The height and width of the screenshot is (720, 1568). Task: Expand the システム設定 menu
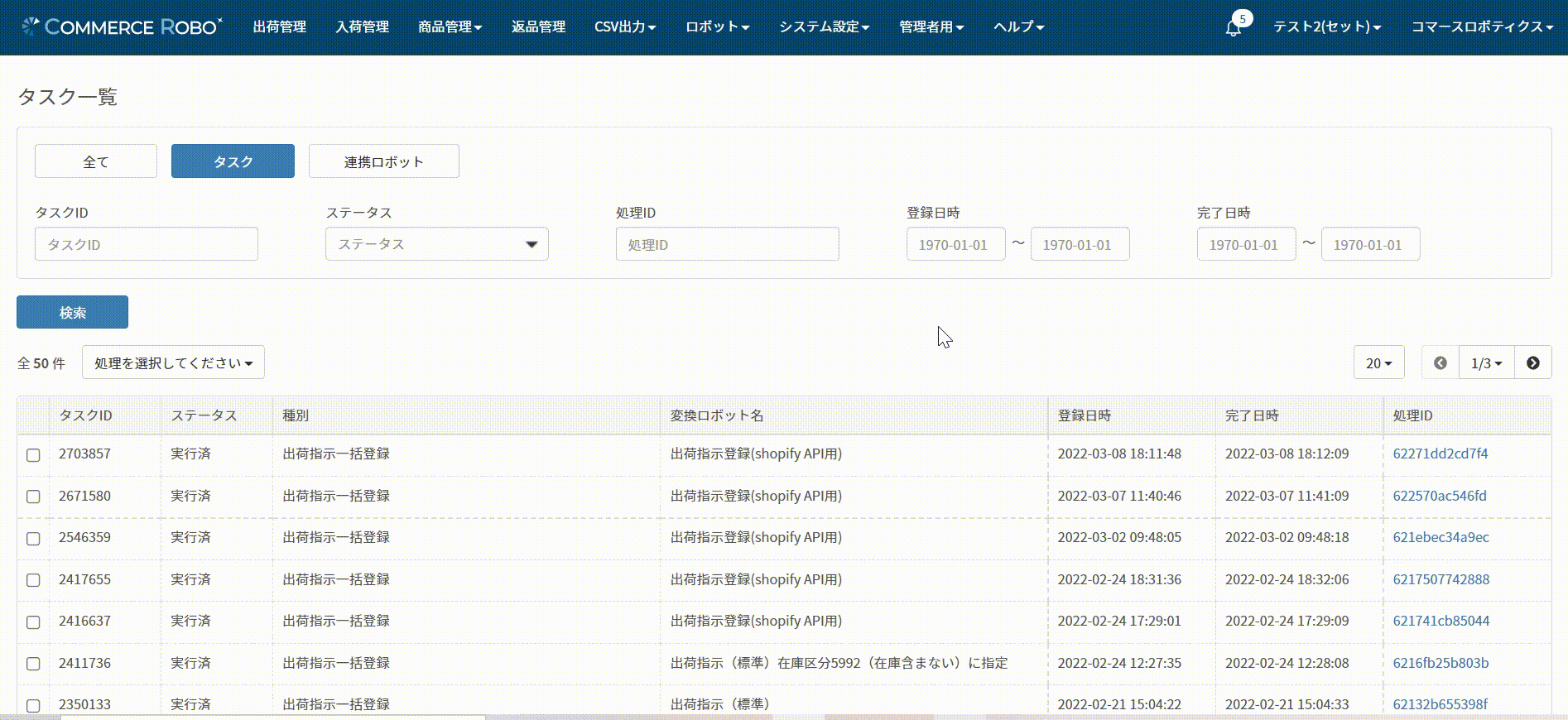click(x=824, y=26)
